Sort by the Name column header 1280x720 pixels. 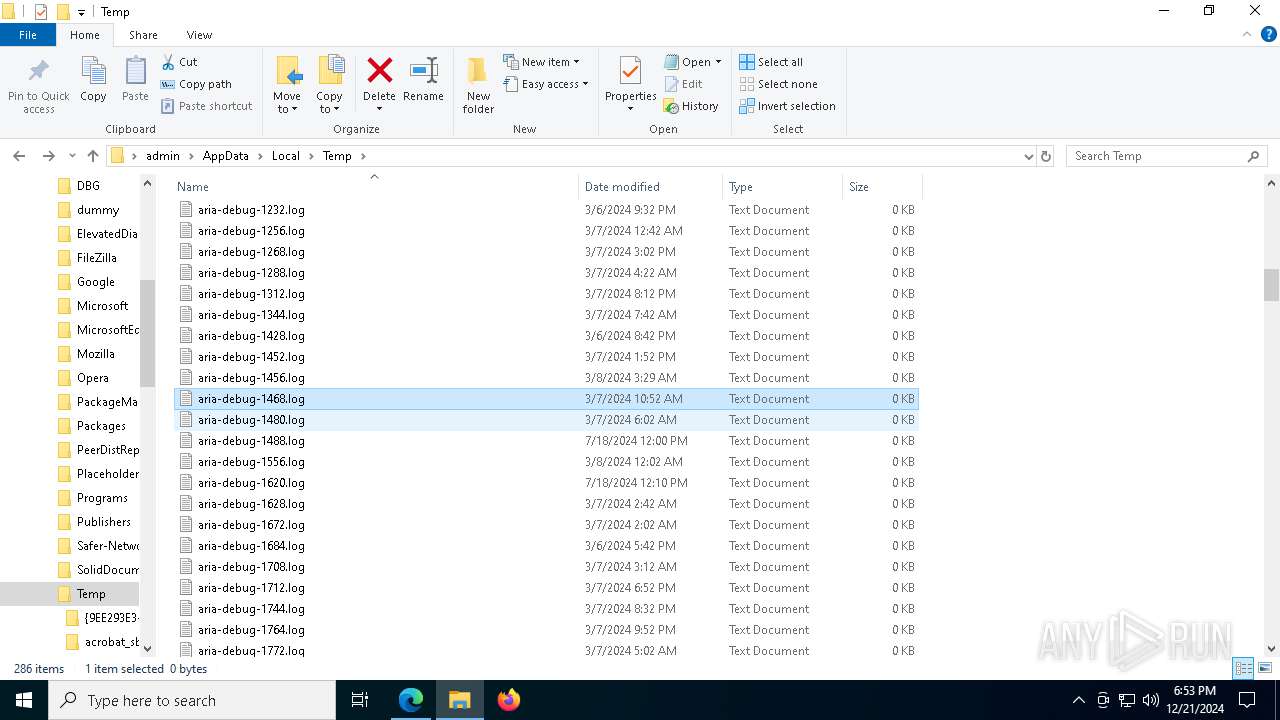point(375,187)
